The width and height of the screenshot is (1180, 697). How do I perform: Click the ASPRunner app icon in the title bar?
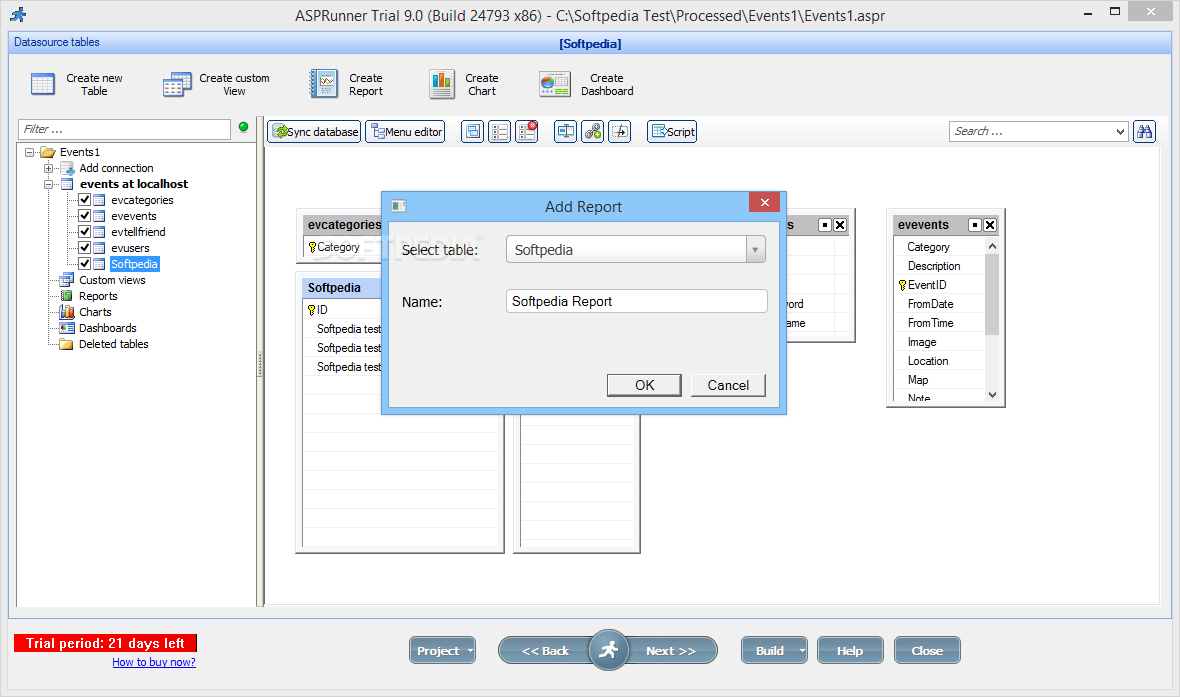(18, 14)
